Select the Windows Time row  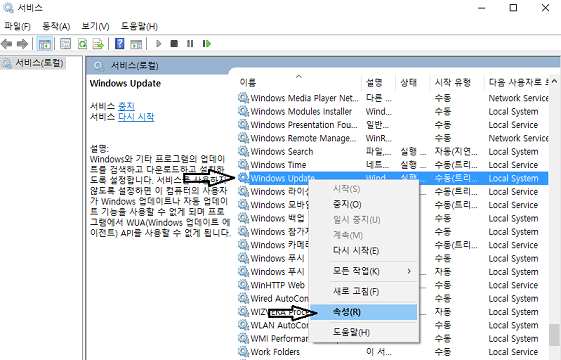click(x=393, y=165)
